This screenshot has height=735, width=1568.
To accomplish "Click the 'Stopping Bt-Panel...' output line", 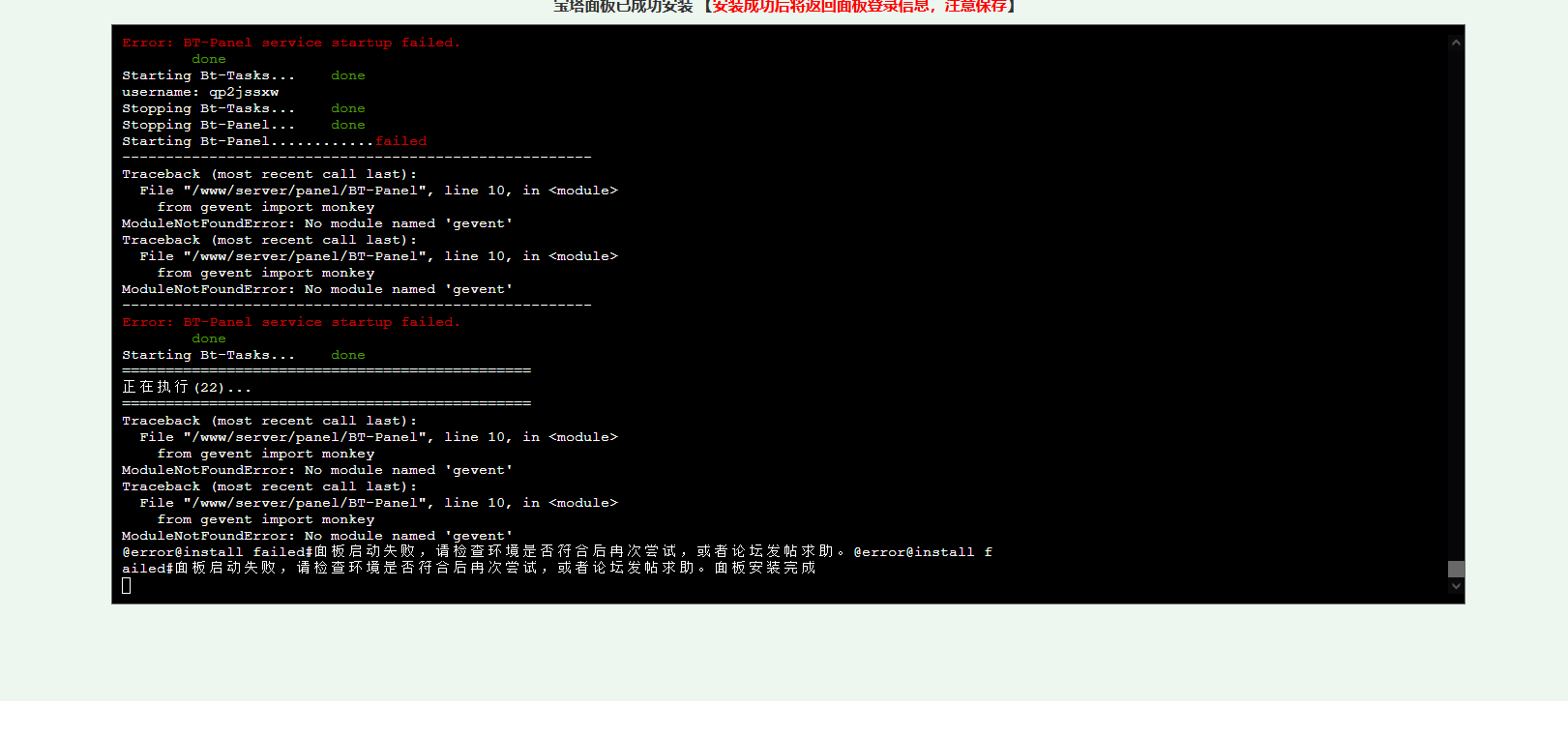I will [x=244, y=125].
